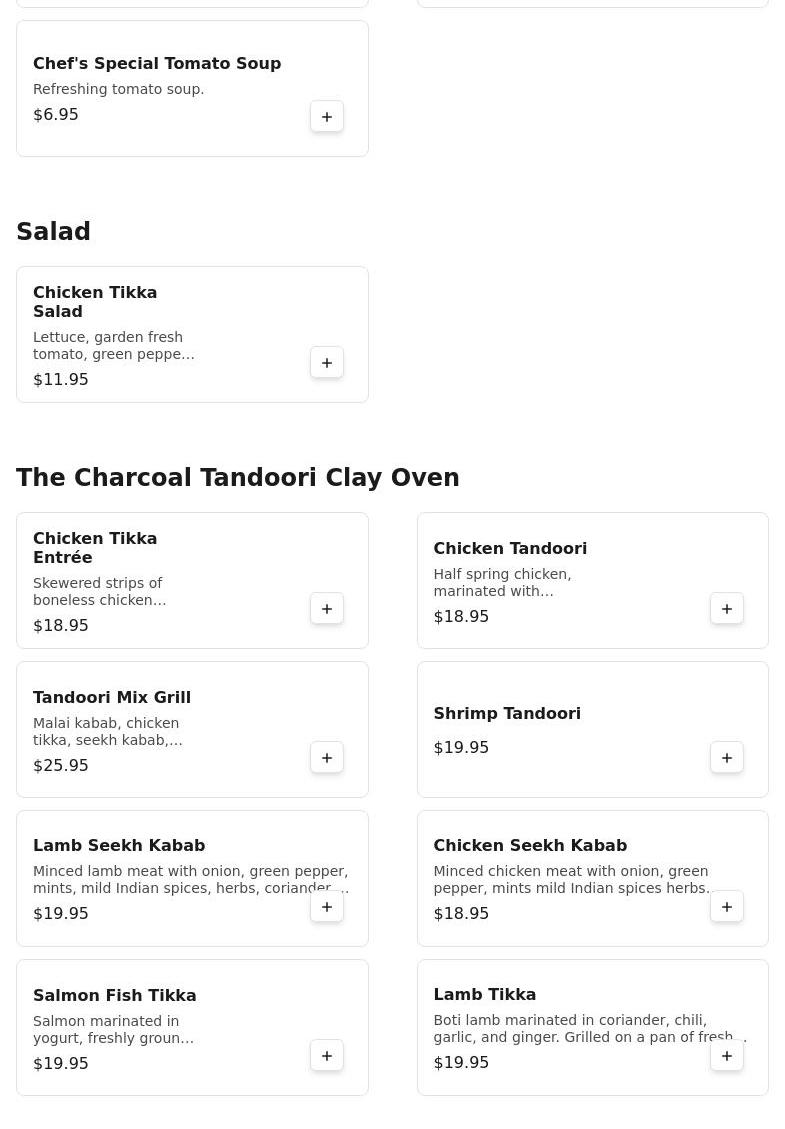Image resolution: width=785 pixels, height=1129 pixels.
Task: Click the Salad section heading
Action: coord(53,231)
